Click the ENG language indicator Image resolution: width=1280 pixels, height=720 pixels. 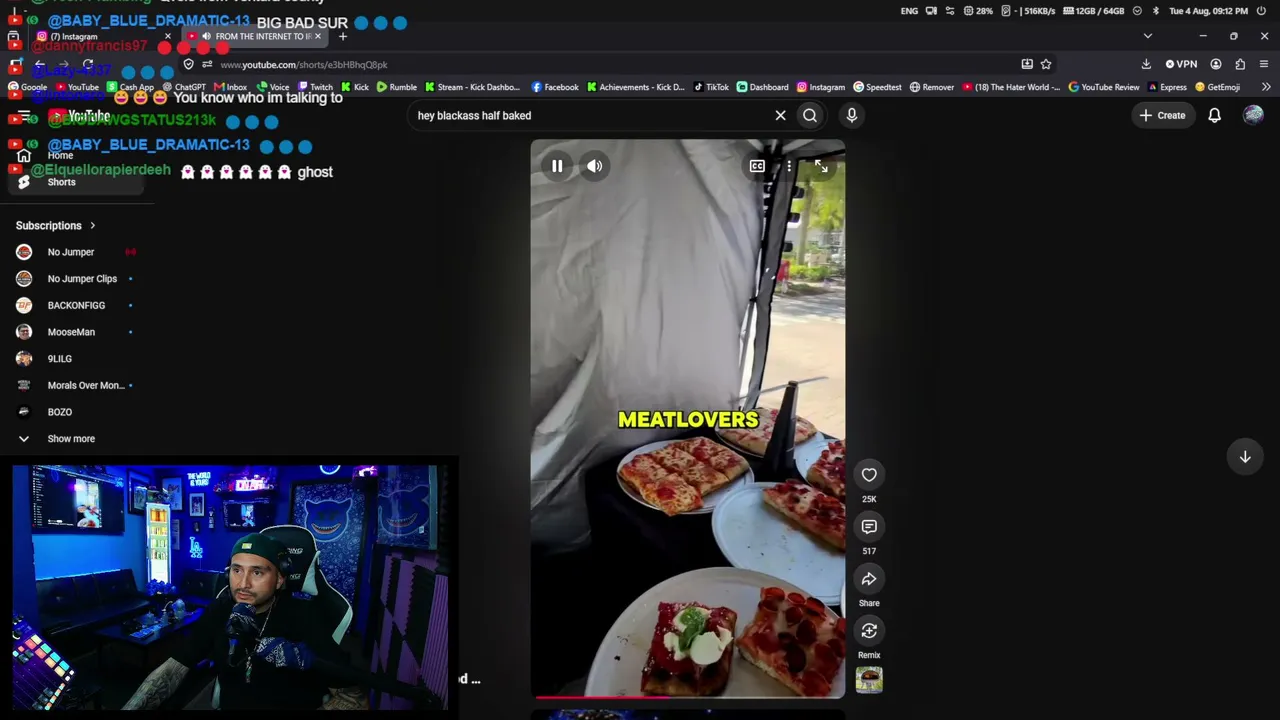909,11
